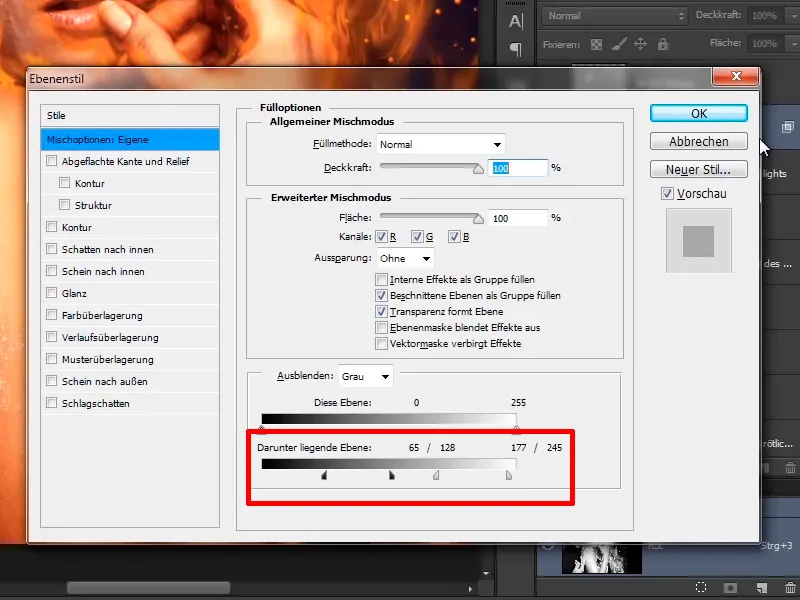
Task: Click Diese Ebene white point slider
Action: click(x=516, y=429)
